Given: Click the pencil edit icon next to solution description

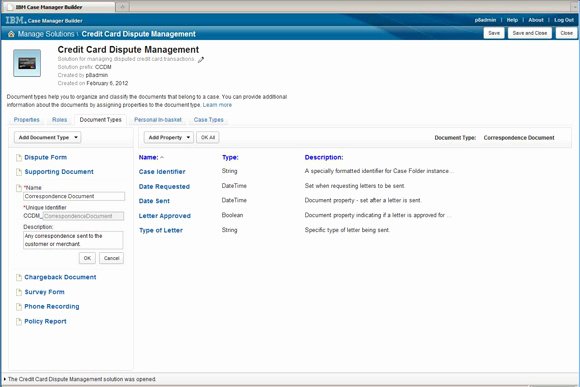Looking at the screenshot, I should click(x=201, y=60).
